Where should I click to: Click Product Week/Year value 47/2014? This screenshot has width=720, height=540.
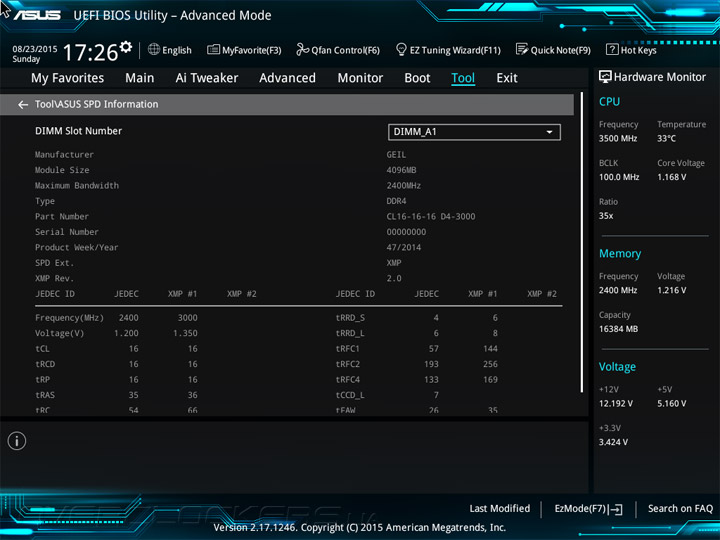[404, 248]
